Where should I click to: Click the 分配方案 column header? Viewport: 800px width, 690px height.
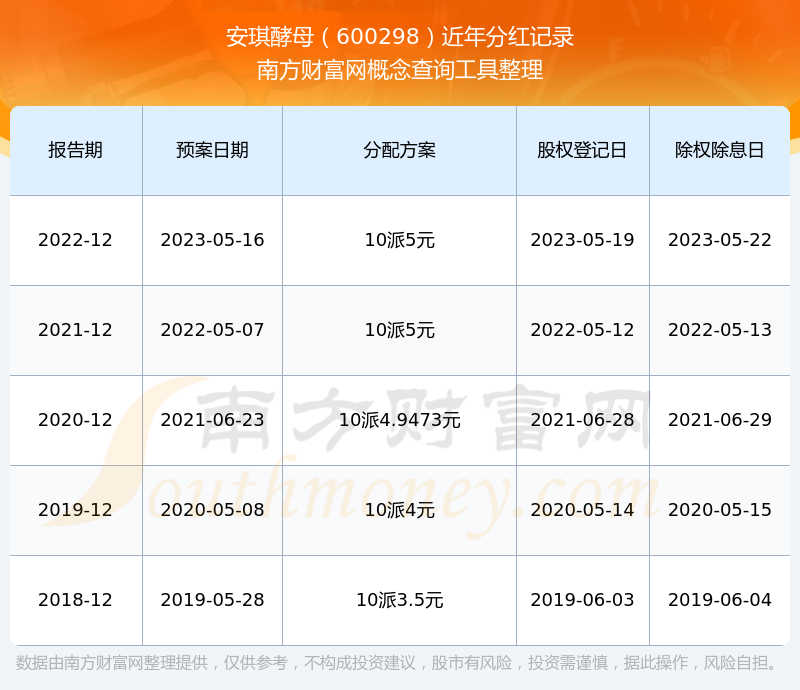click(399, 150)
